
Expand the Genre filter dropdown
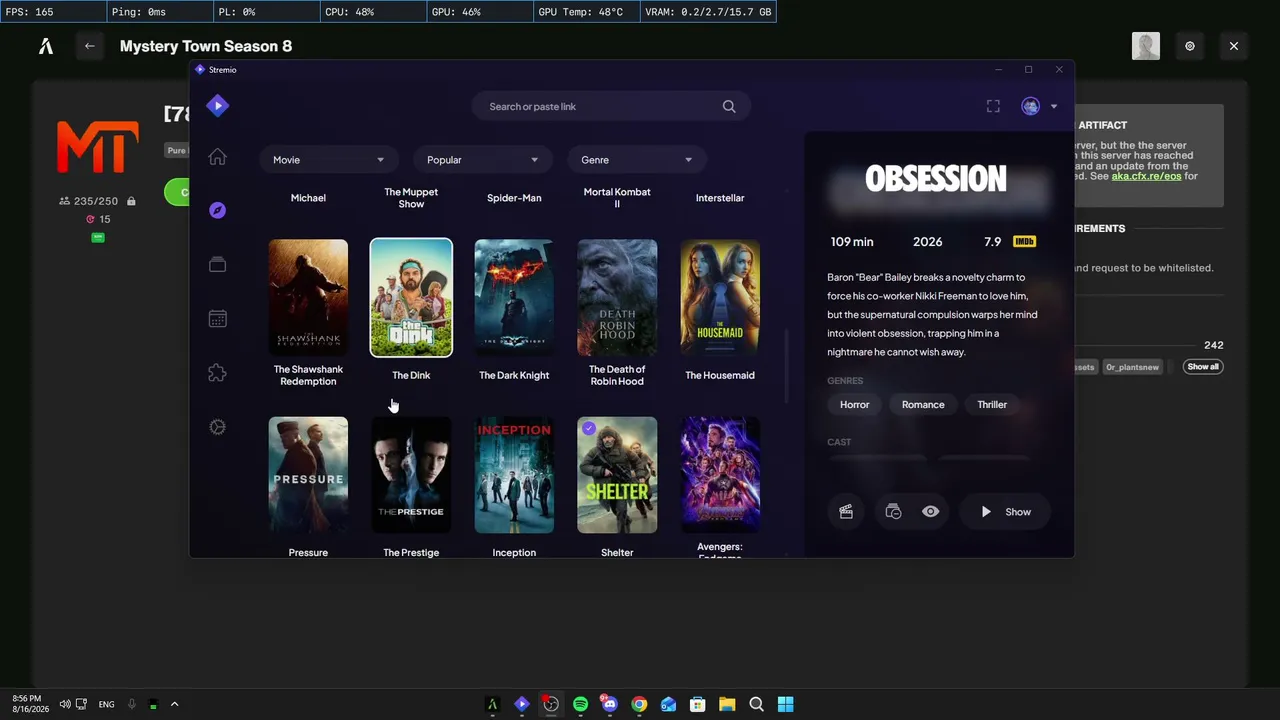coord(637,160)
